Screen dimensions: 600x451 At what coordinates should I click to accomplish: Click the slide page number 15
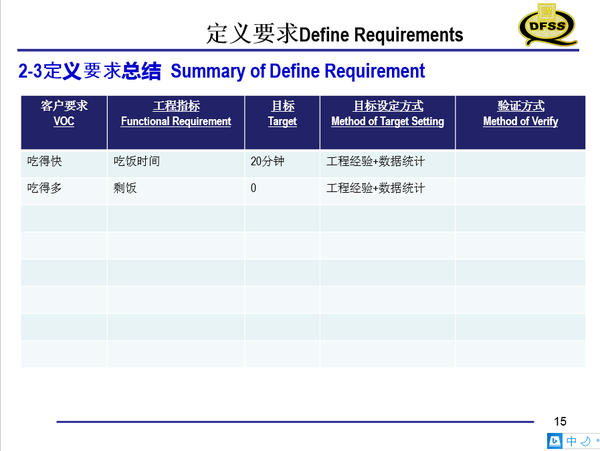(560, 422)
